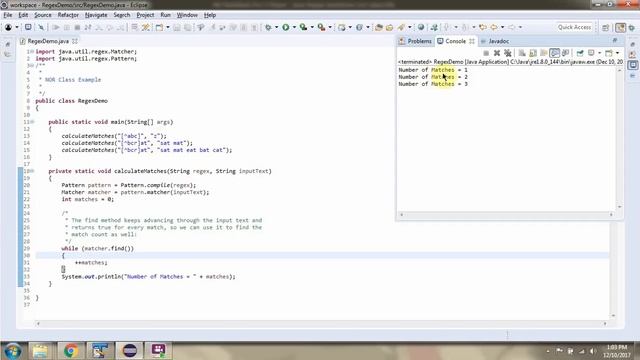Open the Project menu
This screenshot has height=360, width=640.
pos(145,15)
